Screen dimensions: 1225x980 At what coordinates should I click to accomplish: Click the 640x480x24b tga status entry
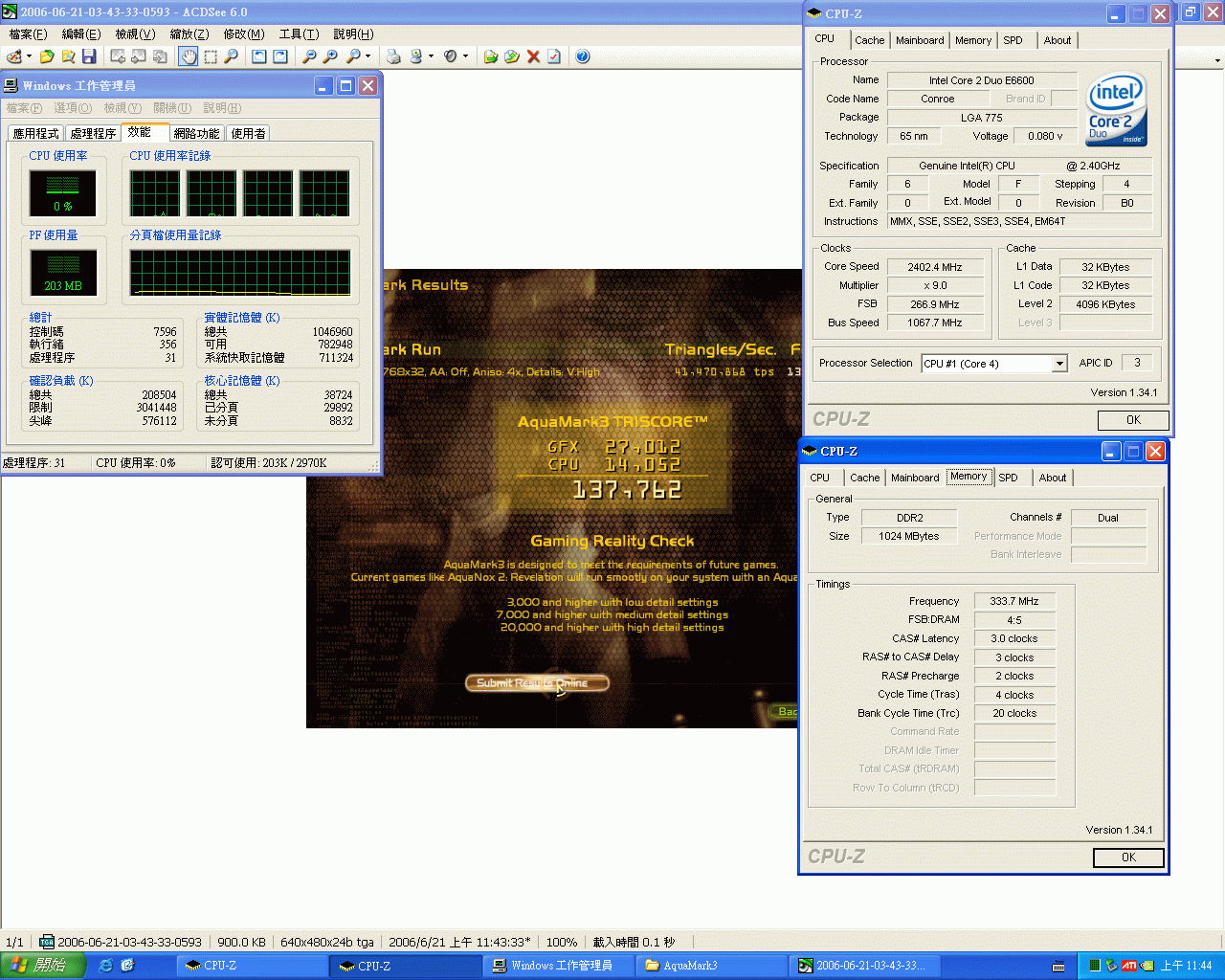tap(327, 942)
